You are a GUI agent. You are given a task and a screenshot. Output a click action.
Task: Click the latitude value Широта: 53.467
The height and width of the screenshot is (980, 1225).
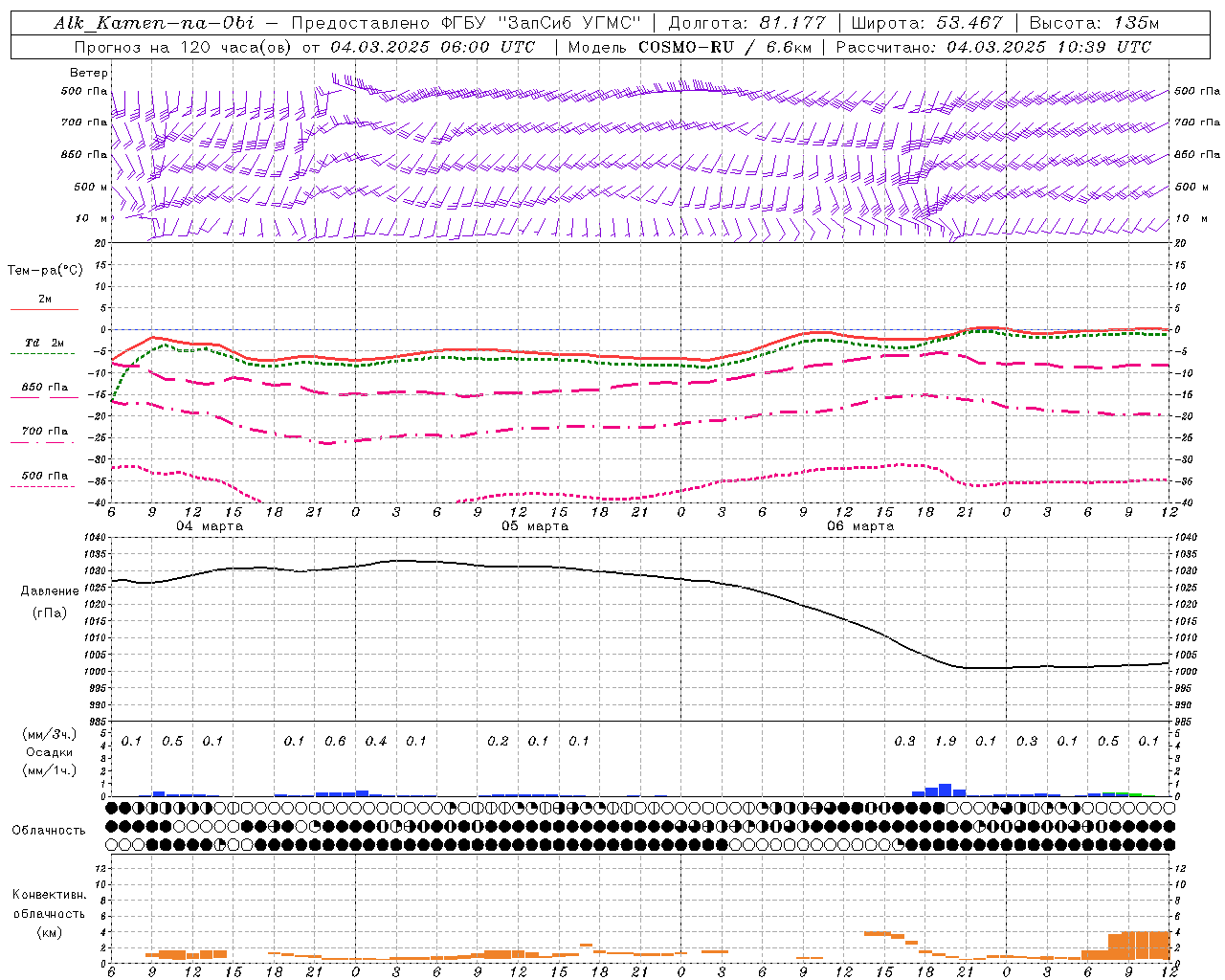click(x=926, y=23)
